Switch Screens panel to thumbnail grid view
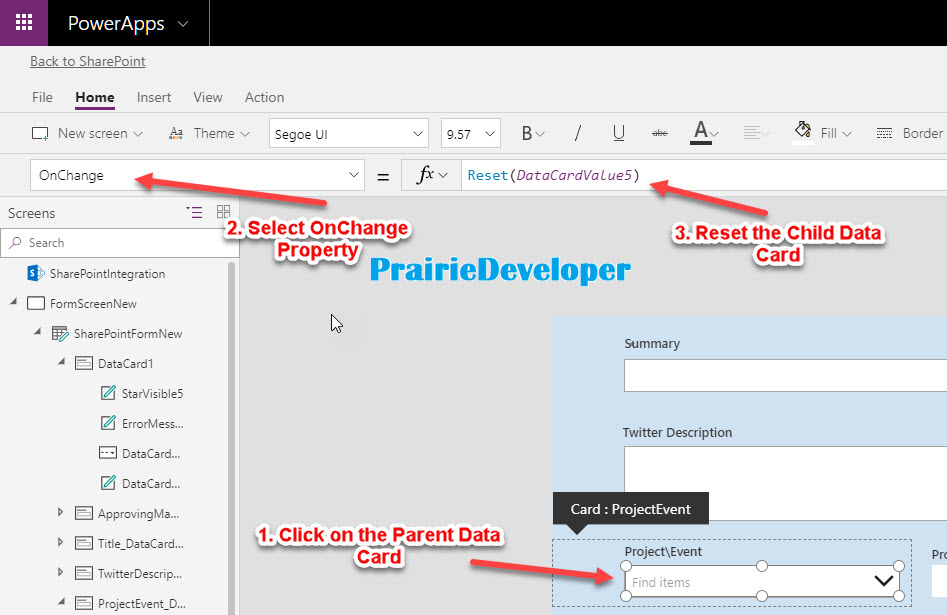Screen dimensions: 947x615 [223, 211]
